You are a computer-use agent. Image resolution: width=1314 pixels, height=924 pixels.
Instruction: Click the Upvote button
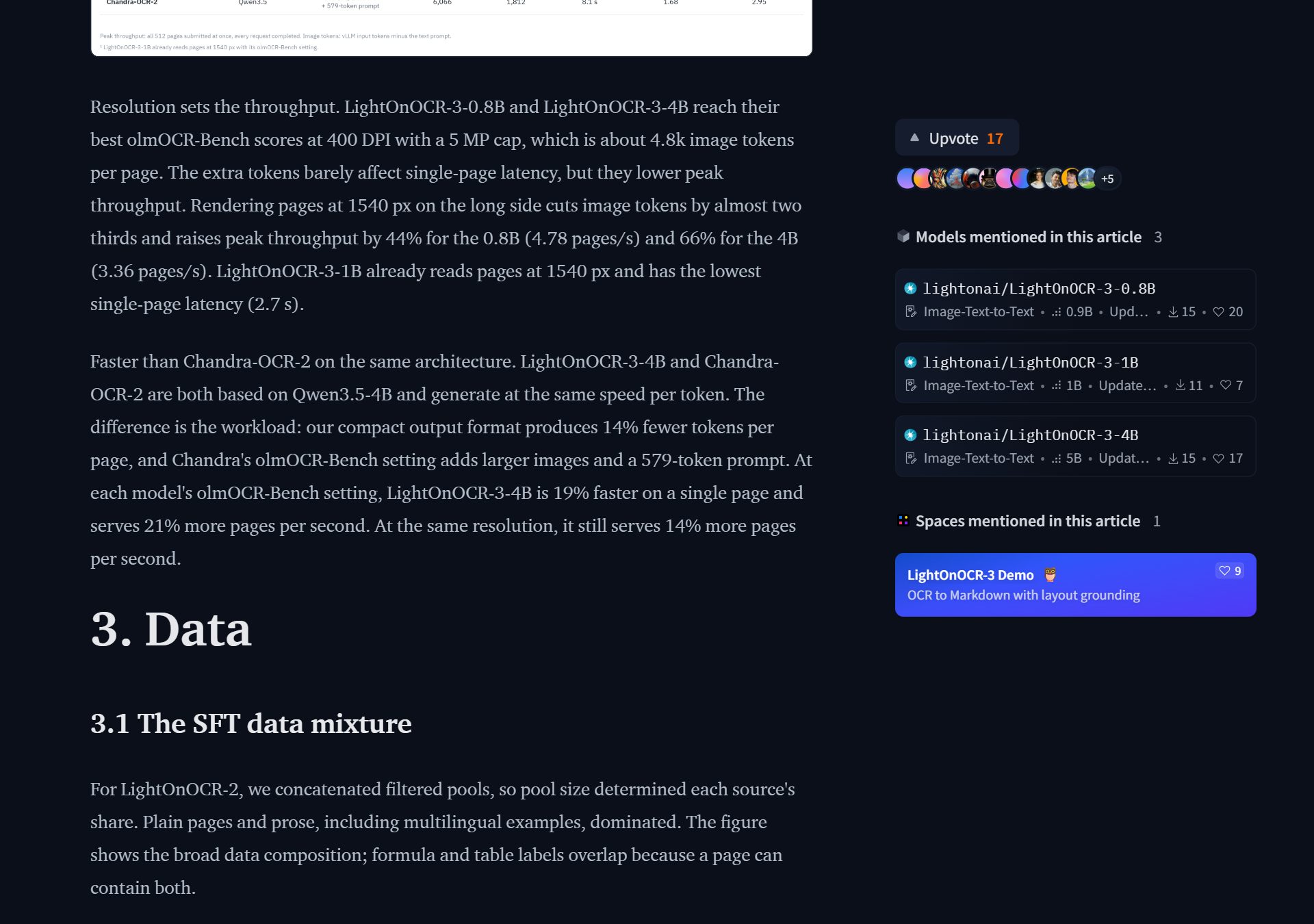point(956,138)
